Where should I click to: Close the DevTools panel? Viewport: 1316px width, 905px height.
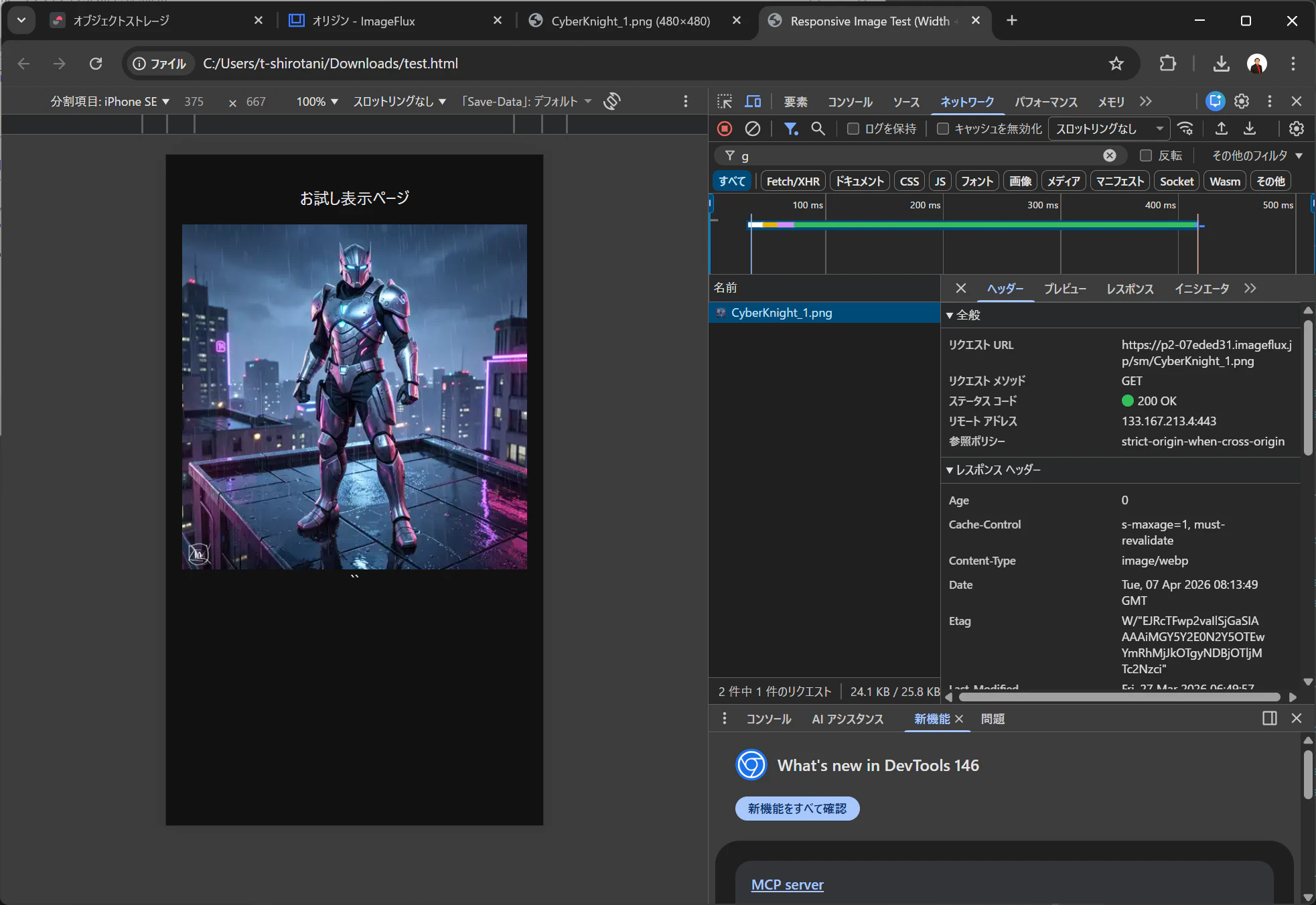1297,101
